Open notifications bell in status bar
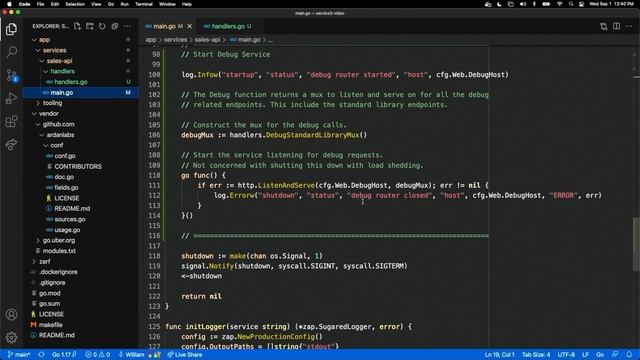Image resolution: width=640 pixels, height=360 pixels. (629, 355)
